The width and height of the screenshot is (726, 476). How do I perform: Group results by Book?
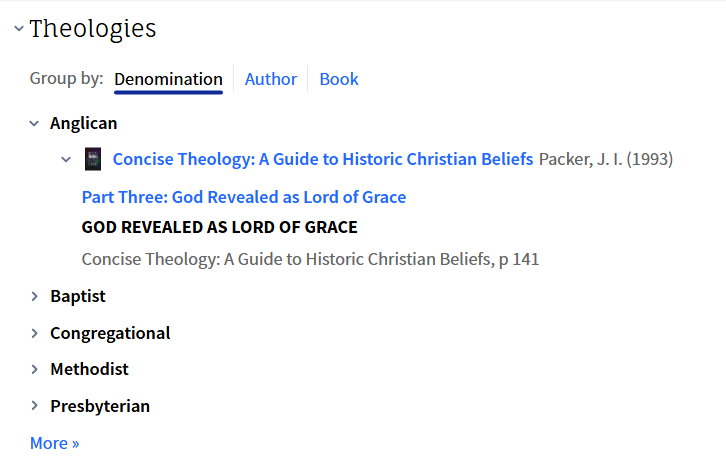point(339,79)
